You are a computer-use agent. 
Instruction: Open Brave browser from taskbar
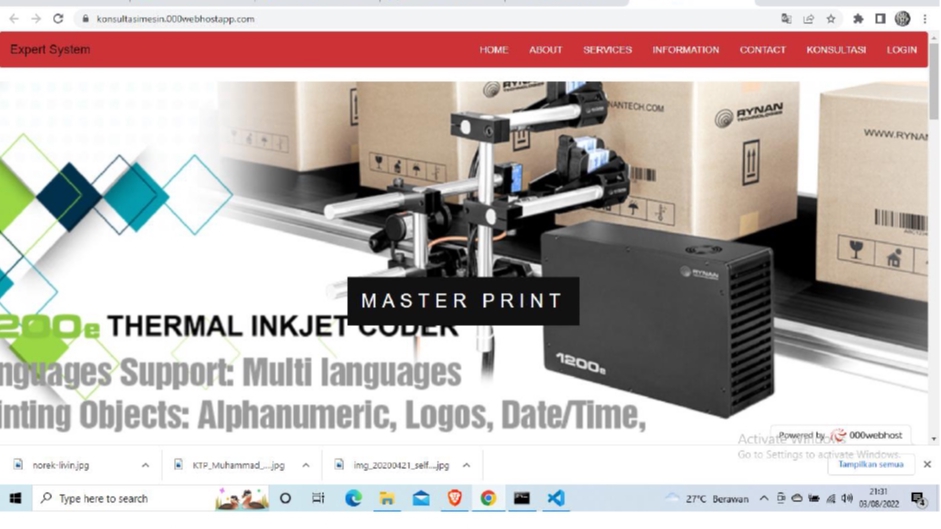tap(454, 498)
